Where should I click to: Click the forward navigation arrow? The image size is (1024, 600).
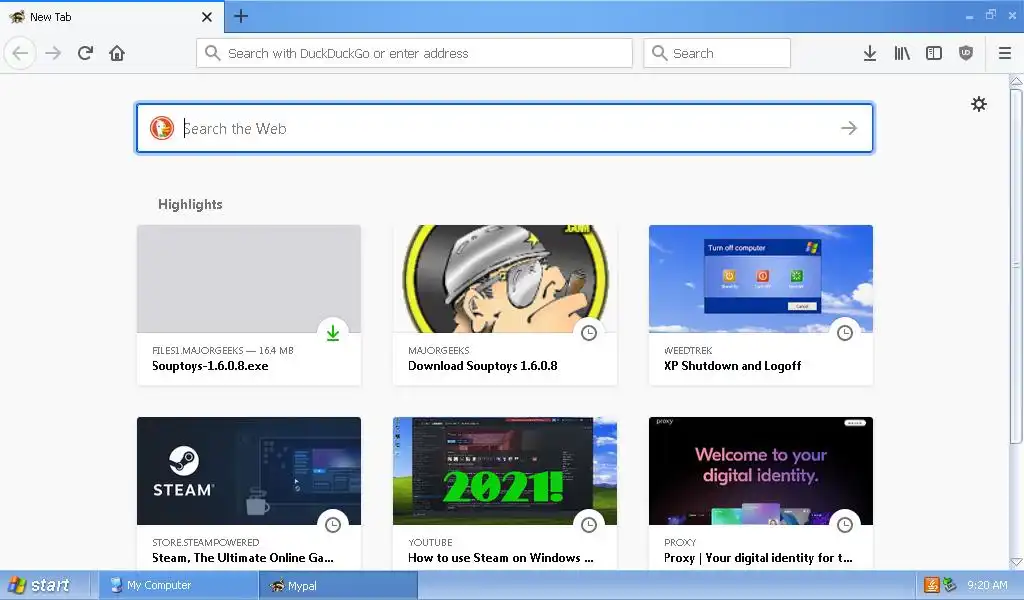coord(53,53)
